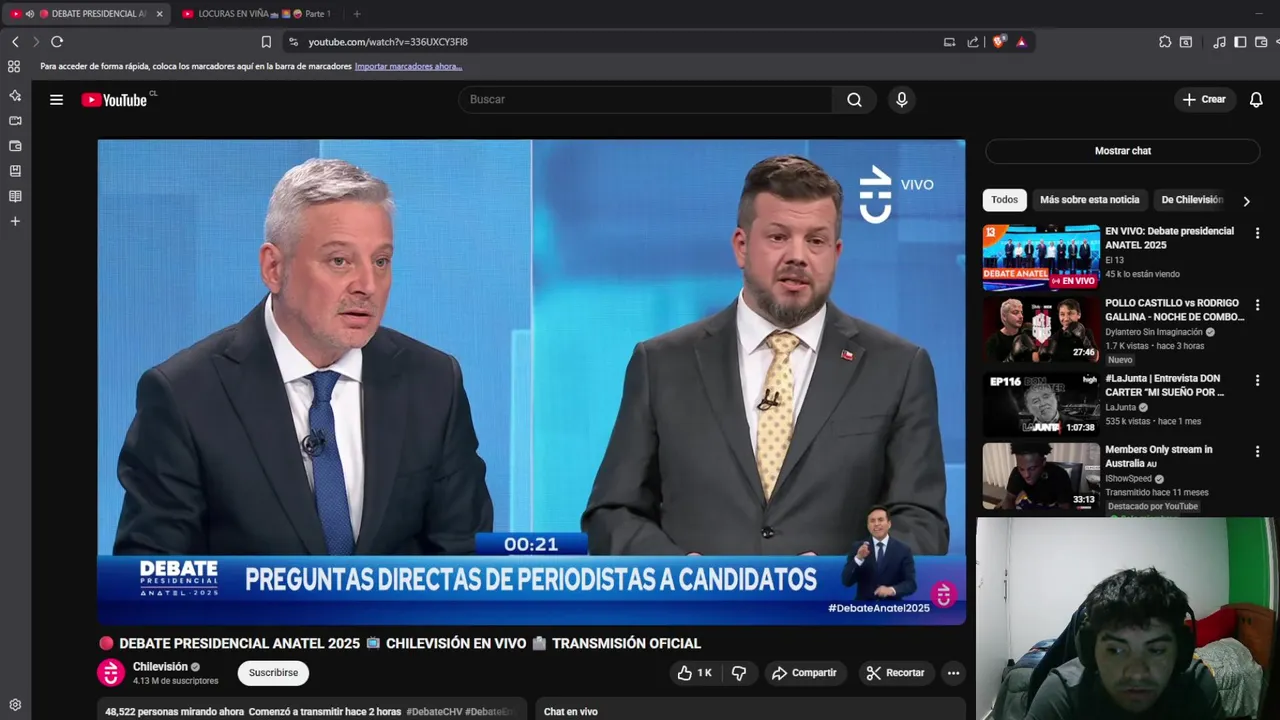Open more actions ellipsis under video
The width and height of the screenshot is (1280, 720).
tap(953, 673)
